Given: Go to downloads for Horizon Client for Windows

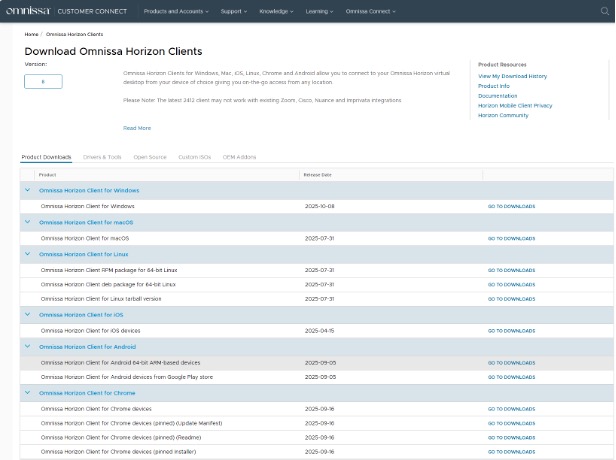Looking at the screenshot, I should [511, 206].
